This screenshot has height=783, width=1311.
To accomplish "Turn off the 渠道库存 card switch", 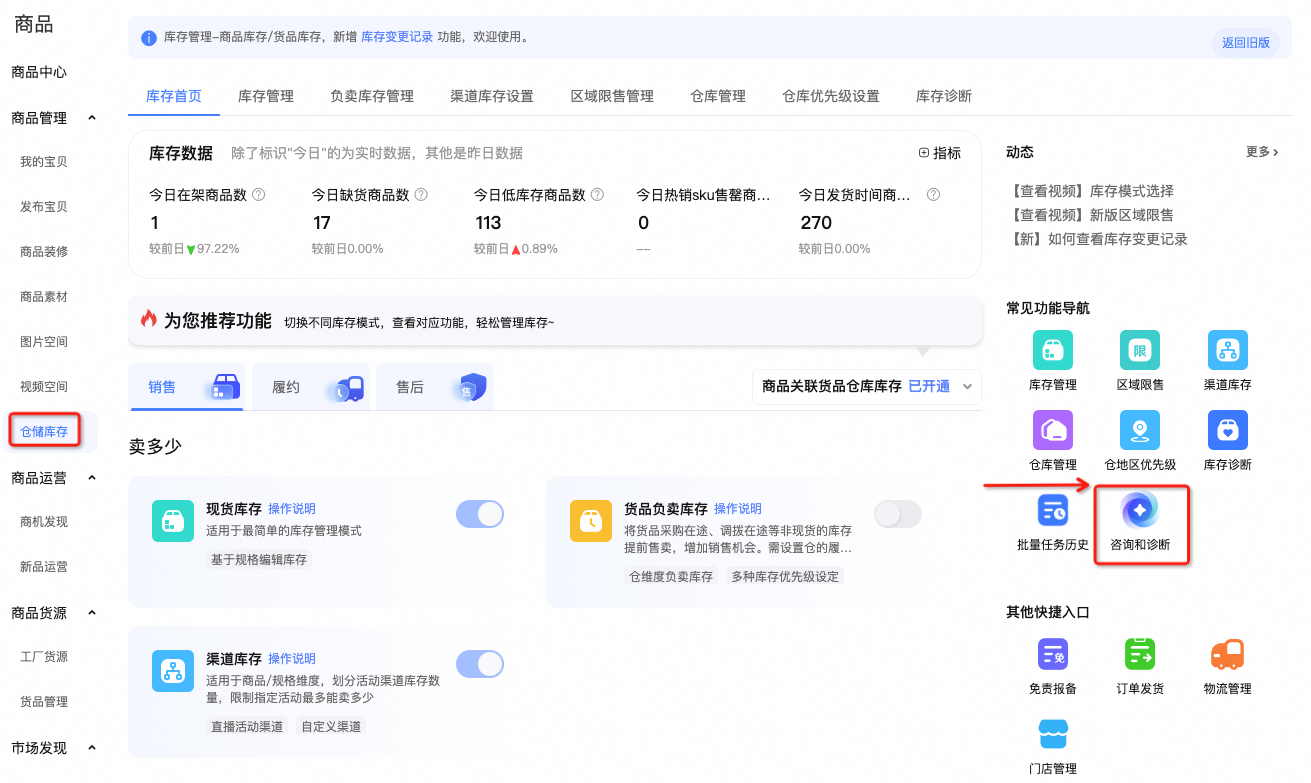I will pyautogui.click(x=480, y=664).
